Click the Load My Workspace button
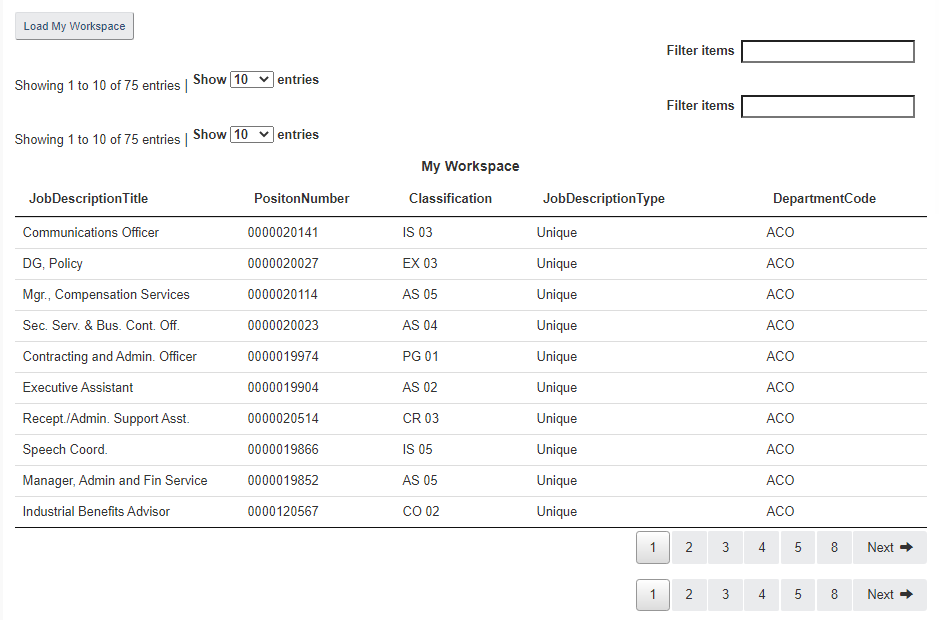939x620 pixels. [74, 26]
